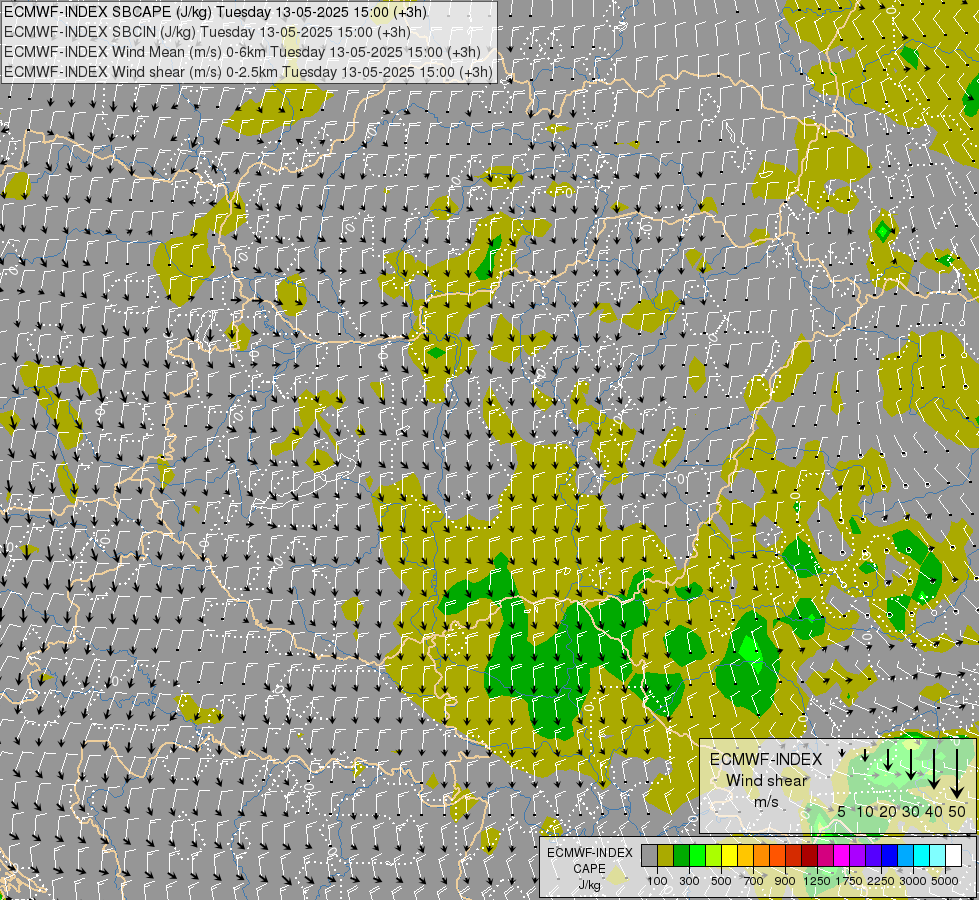Viewport: 979px width, 900px height.
Task: Select the dark green CAPE legend swatch
Action: pos(682,856)
